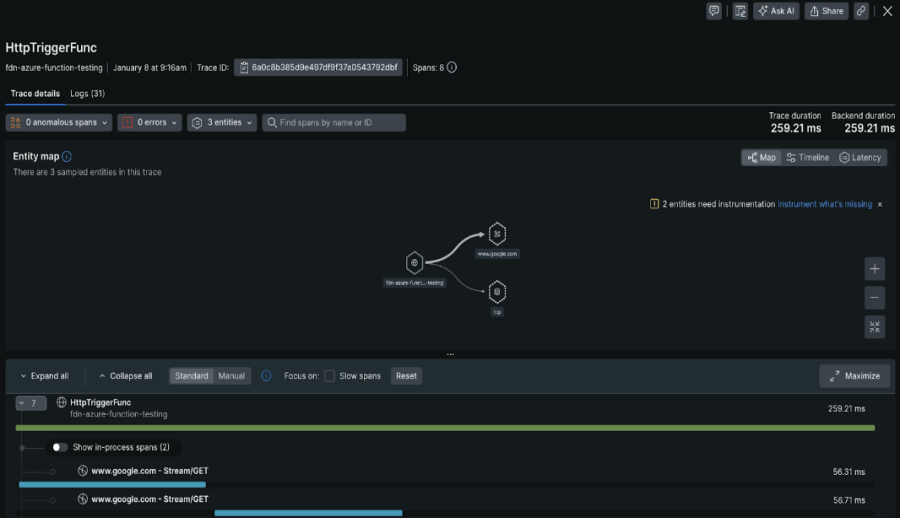Click Expand all spans

click(x=44, y=376)
